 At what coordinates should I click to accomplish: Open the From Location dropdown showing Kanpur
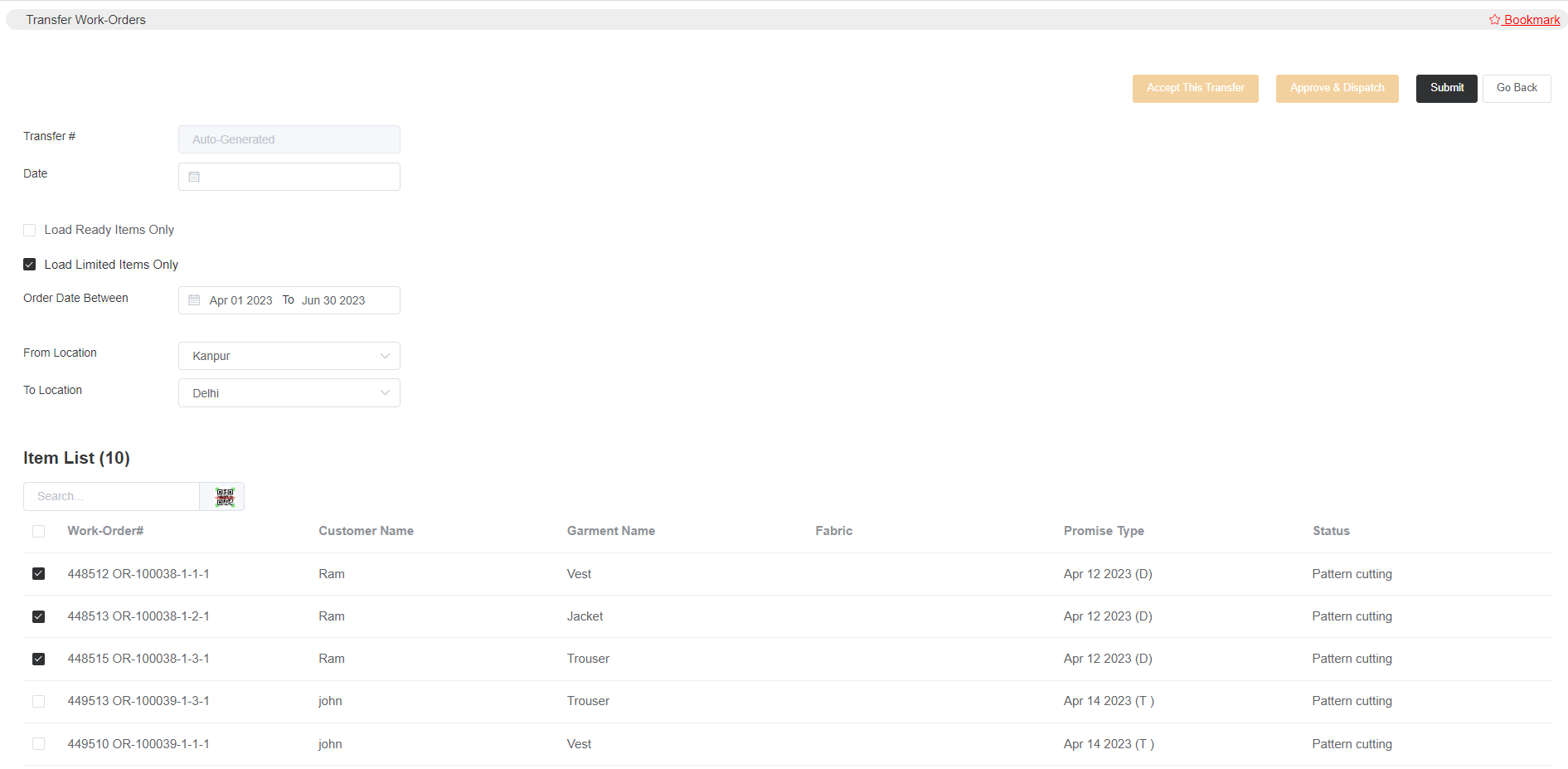(289, 355)
